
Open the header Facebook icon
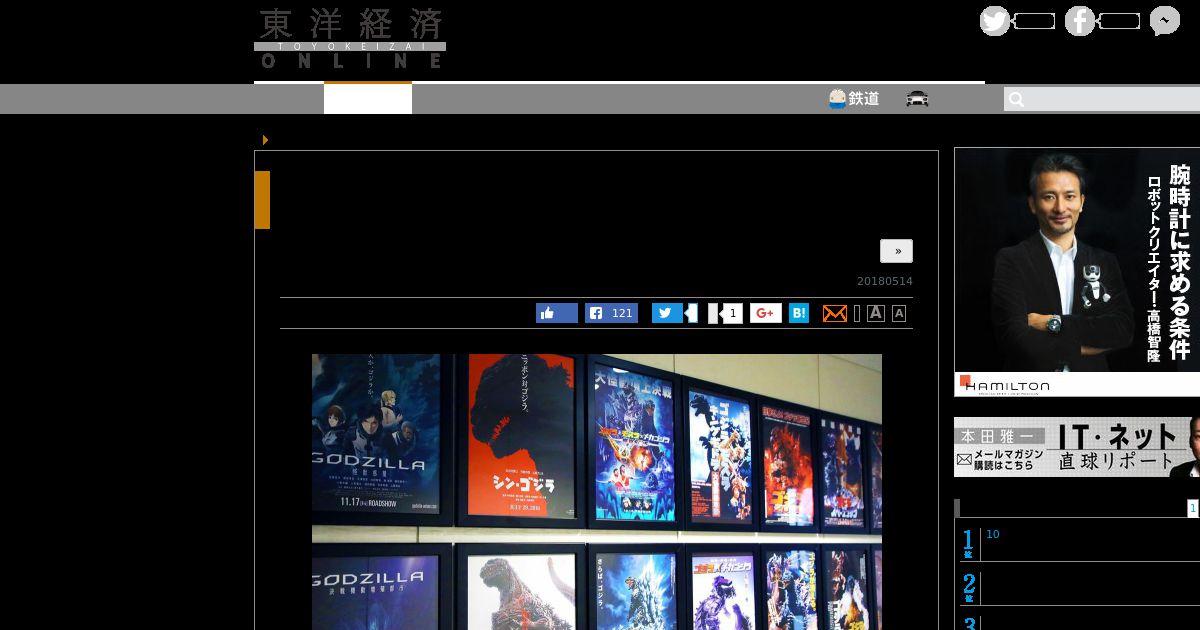(x=1080, y=21)
